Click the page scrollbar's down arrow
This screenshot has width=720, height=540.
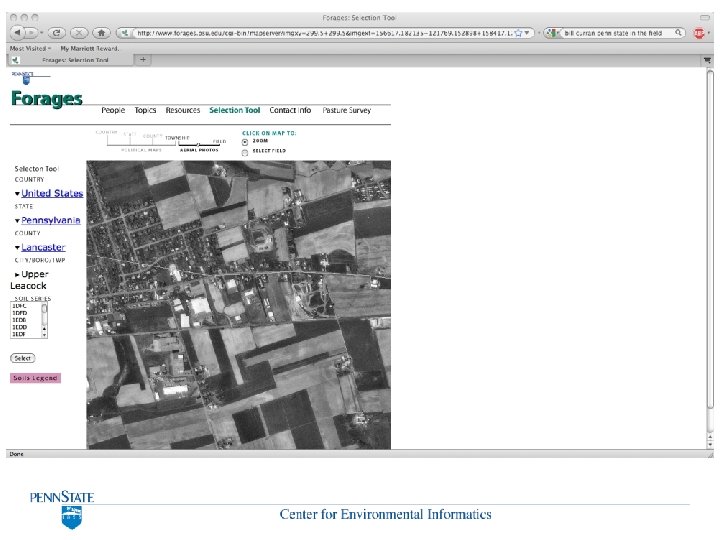710,445
